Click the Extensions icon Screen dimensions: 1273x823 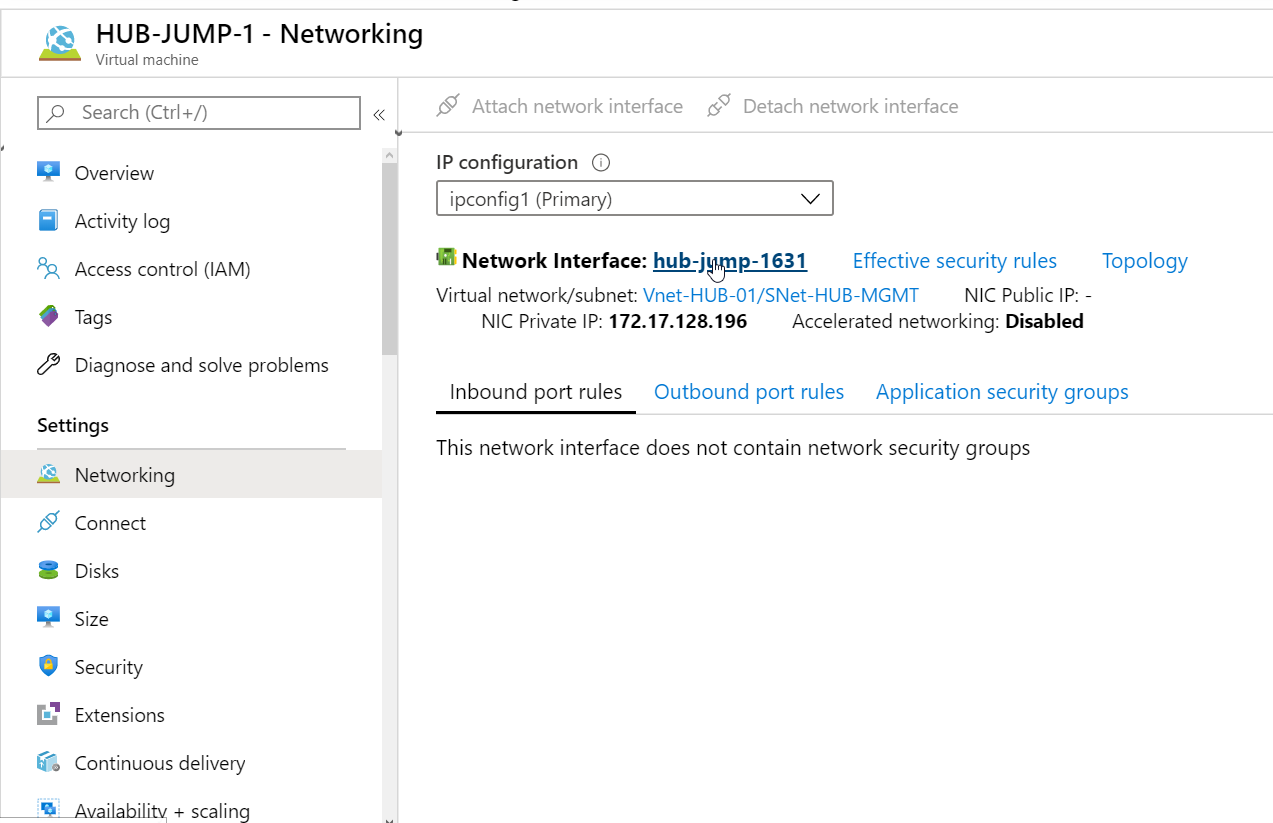(49, 714)
